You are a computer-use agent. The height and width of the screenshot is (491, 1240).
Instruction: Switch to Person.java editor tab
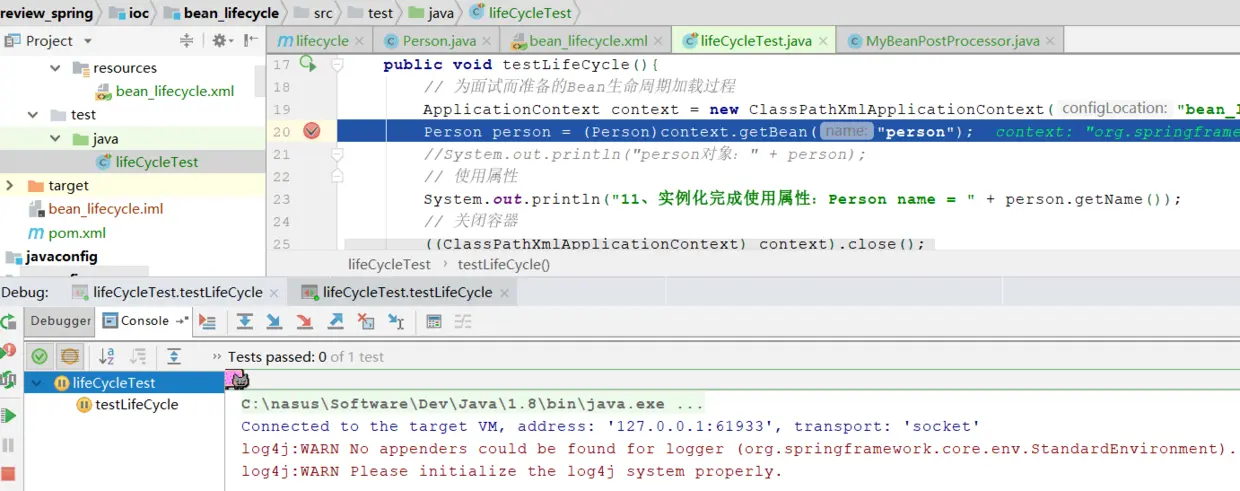[439, 41]
